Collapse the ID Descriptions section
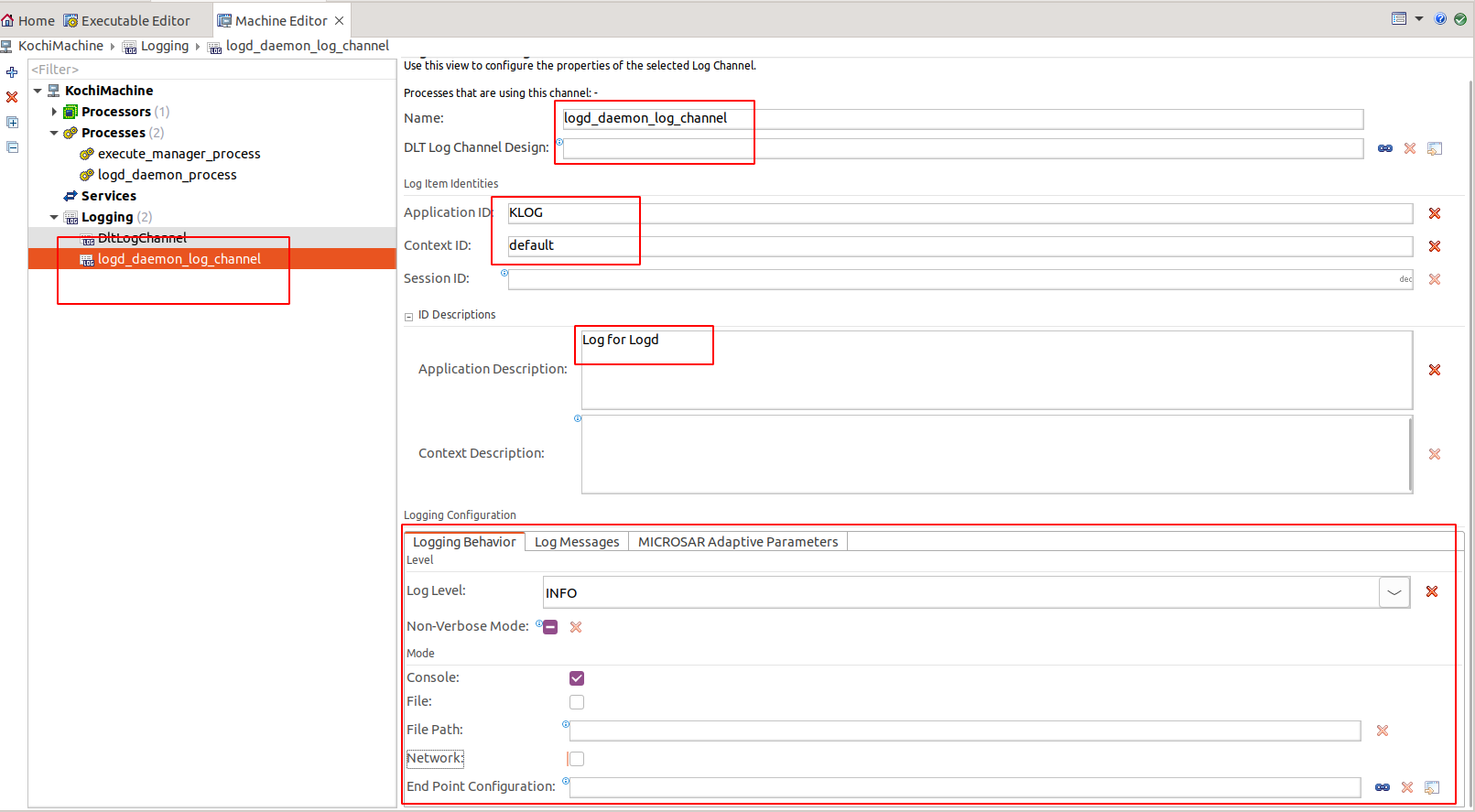1475x812 pixels. click(x=408, y=317)
